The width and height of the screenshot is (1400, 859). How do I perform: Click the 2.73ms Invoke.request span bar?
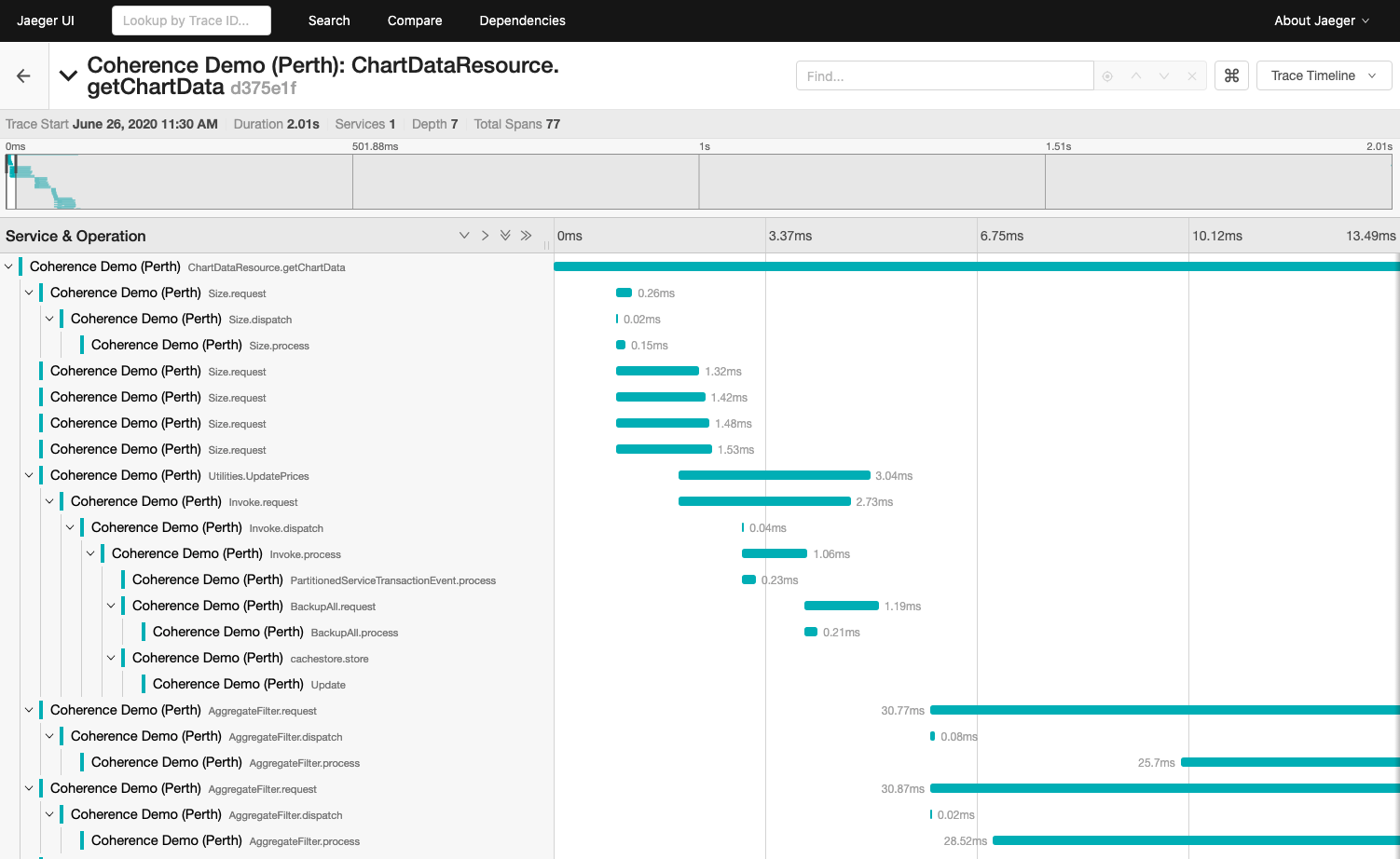[x=764, y=501]
